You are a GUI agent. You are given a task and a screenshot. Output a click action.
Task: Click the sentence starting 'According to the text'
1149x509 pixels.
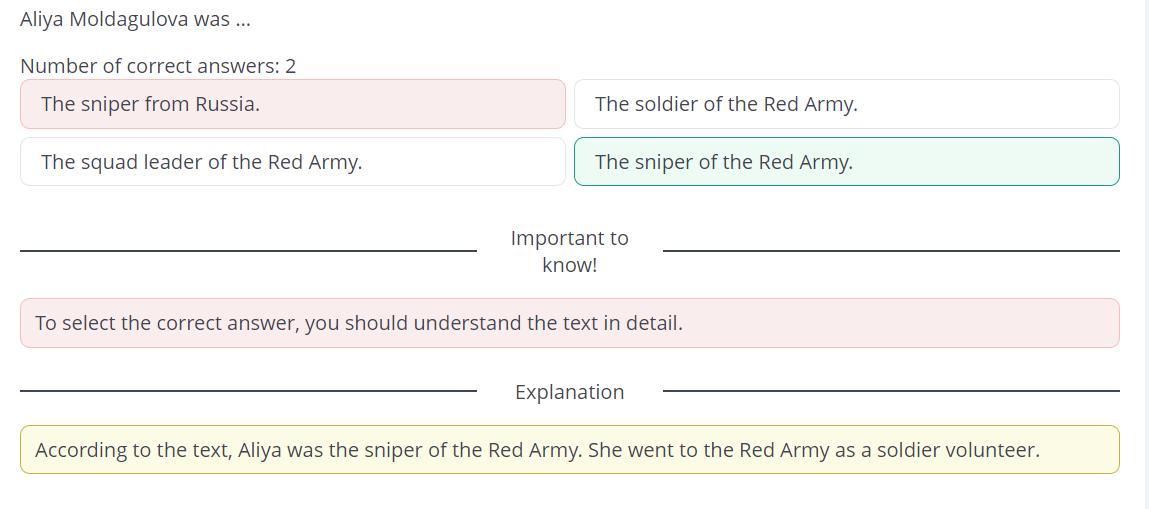click(308, 450)
